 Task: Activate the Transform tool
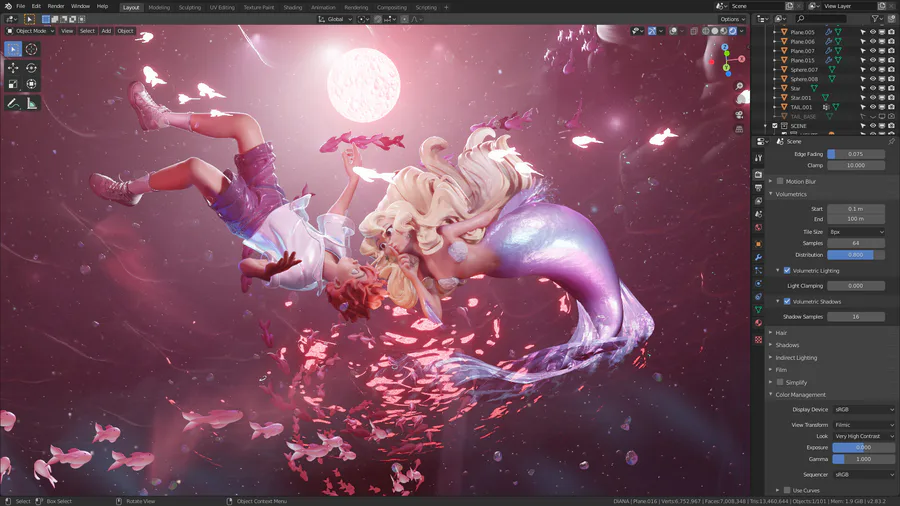tap(32, 84)
